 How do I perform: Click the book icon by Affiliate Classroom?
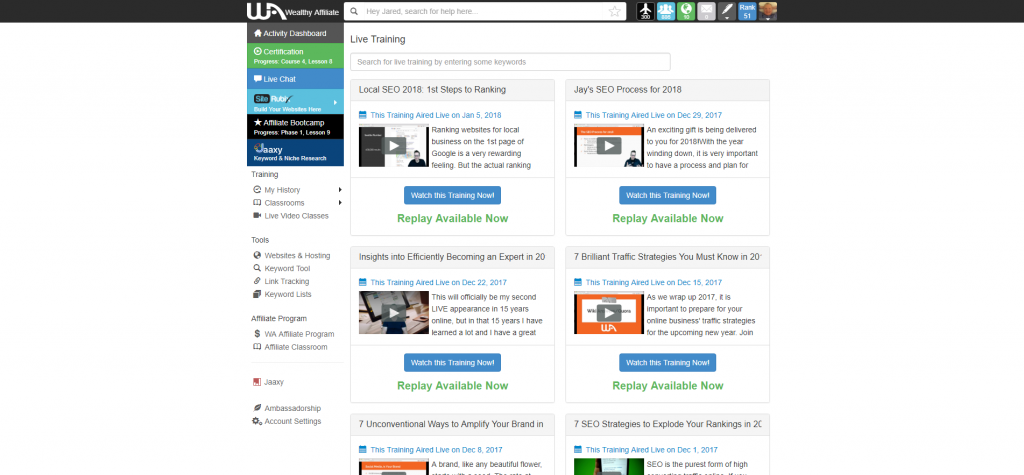click(x=257, y=347)
